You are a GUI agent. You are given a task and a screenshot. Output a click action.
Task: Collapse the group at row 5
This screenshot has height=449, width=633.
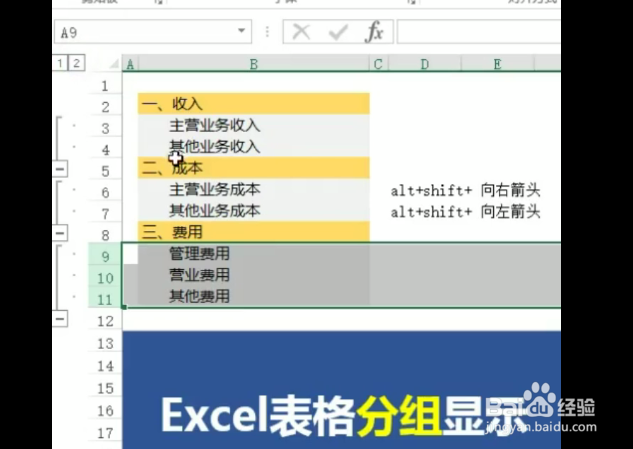tap(60, 169)
